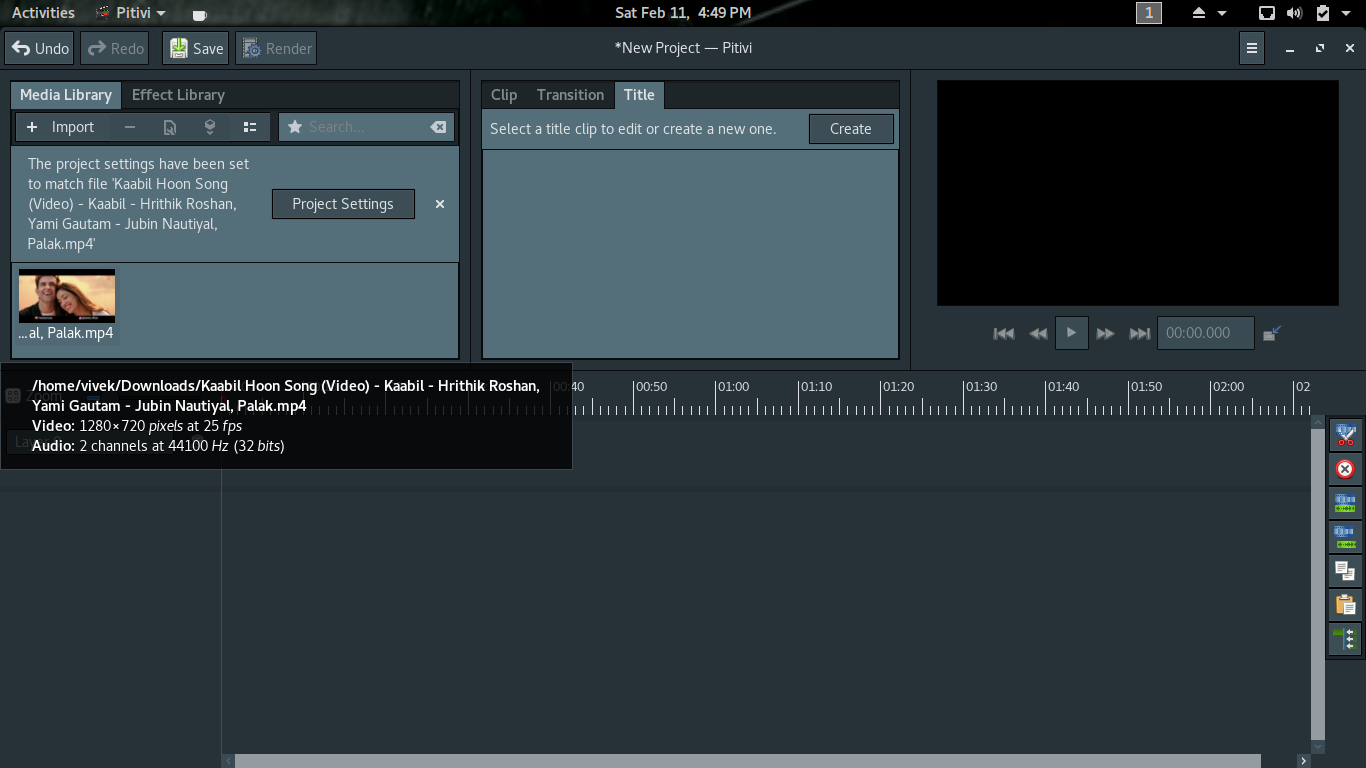The height and width of the screenshot is (768, 1366).
Task: Select the Media Library tab
Action: click(x=66, y=95)
